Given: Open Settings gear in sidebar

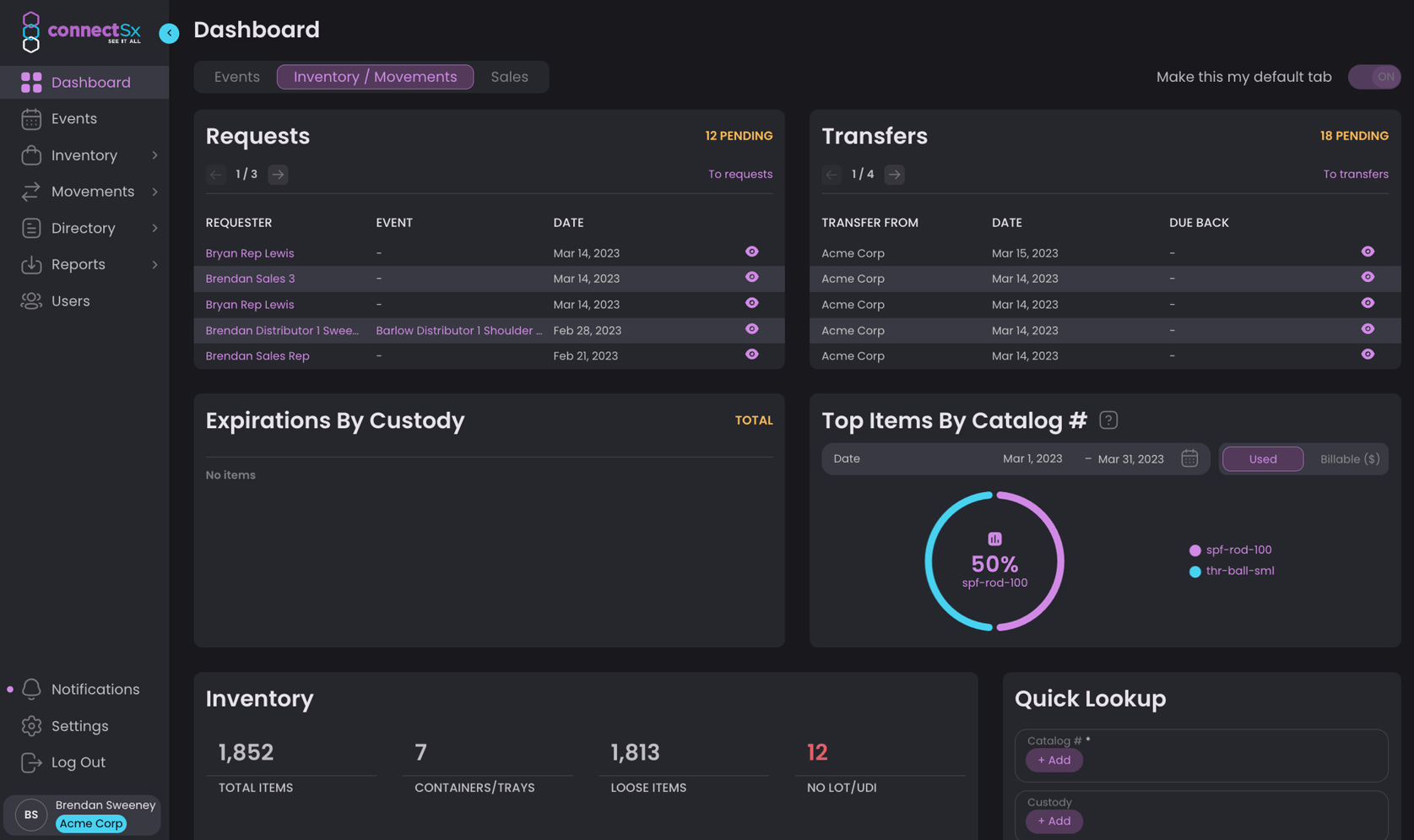Looking at the screenshot, I should click(x=31, y=726).
